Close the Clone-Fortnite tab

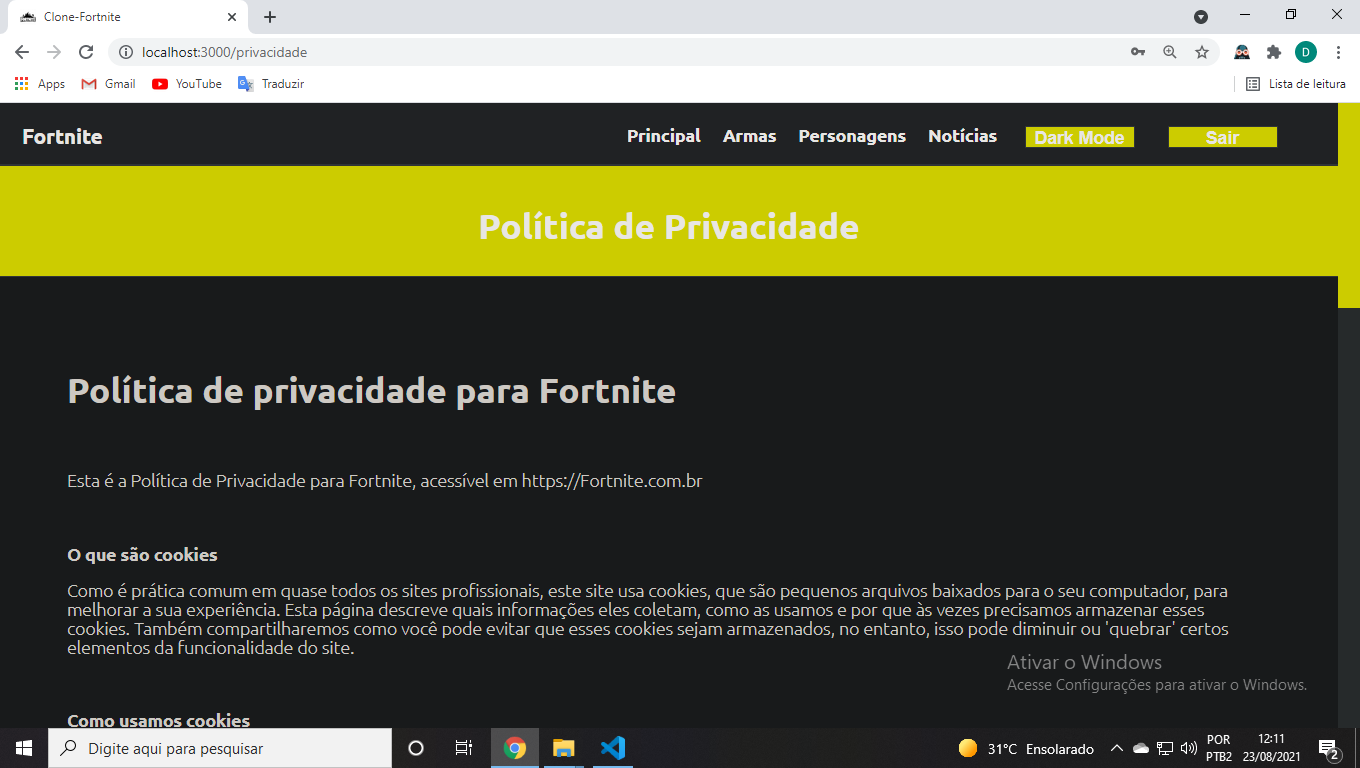point(232,17)
